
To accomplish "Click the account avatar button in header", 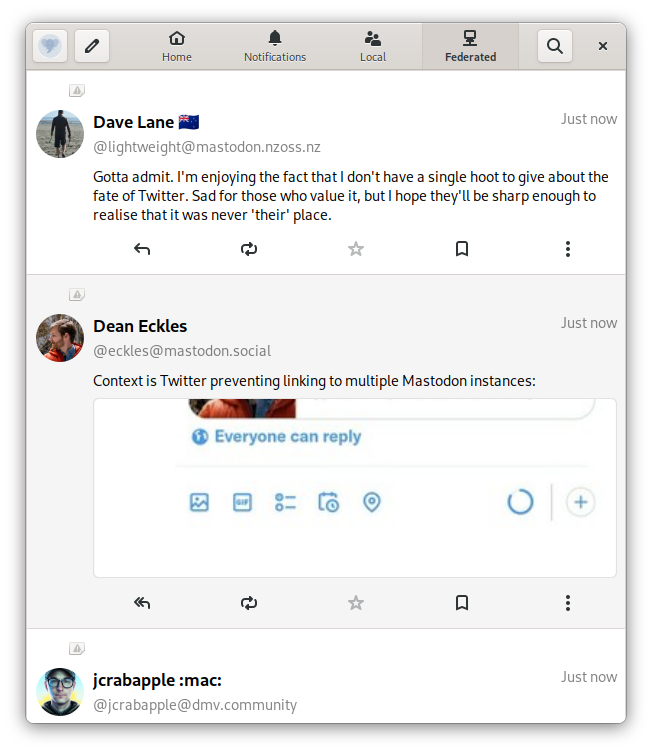I will coord(51,46).
